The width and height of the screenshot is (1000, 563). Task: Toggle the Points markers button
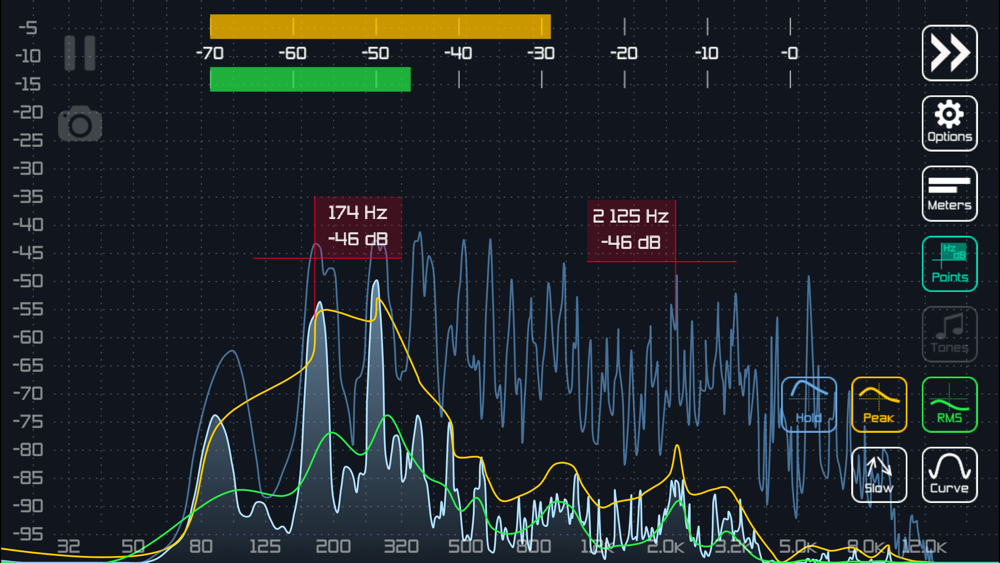pyautogui.click(x=949, y=264)
